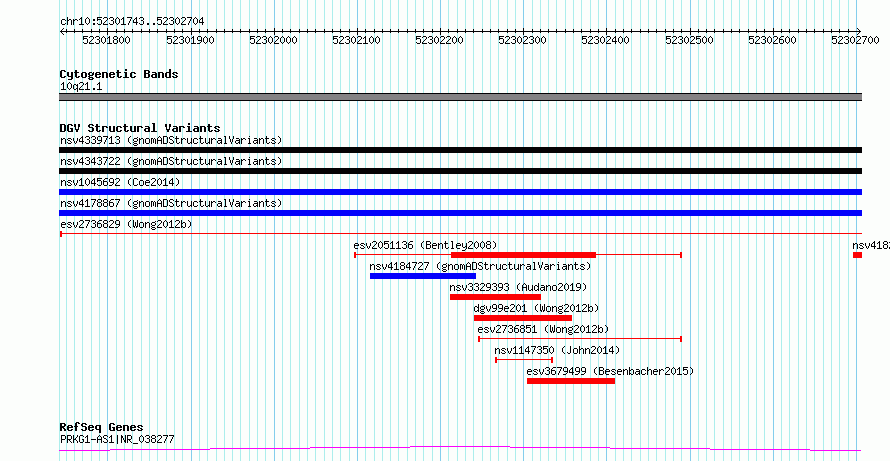Open variant label nsv4184727 (gnomADStructuralVariants)
Image resolution: width=890 pixels, height=461 pixels.
(480, 266)
